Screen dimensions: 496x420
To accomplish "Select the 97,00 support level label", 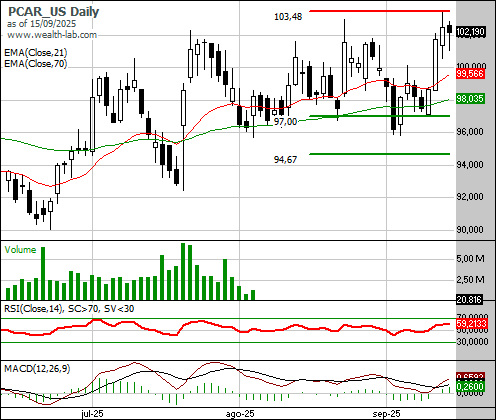I will point(285,122).
